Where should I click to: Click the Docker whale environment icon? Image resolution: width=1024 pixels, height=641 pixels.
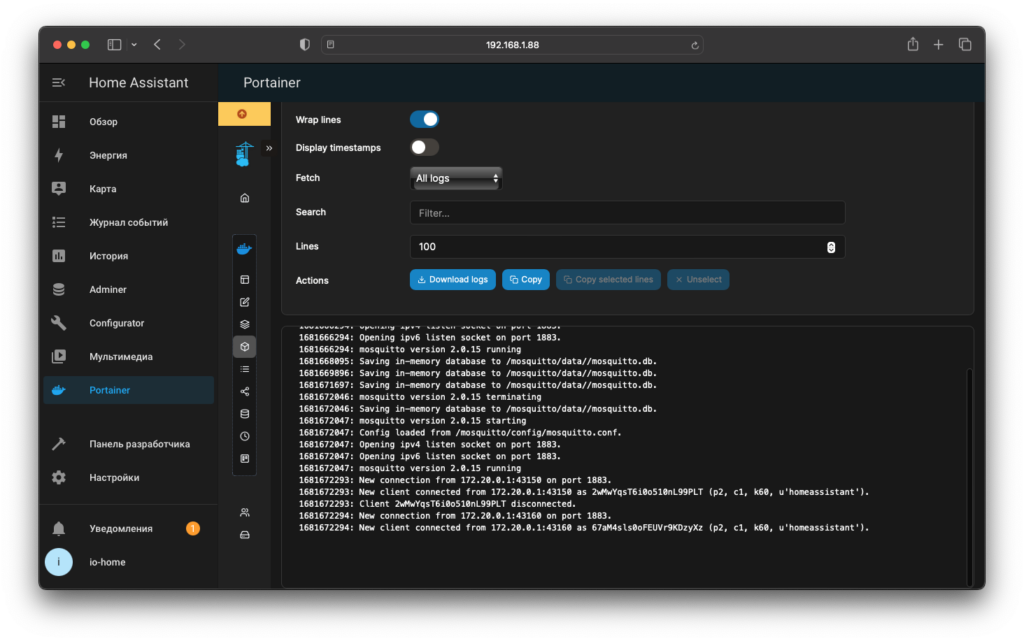point(244,249)
